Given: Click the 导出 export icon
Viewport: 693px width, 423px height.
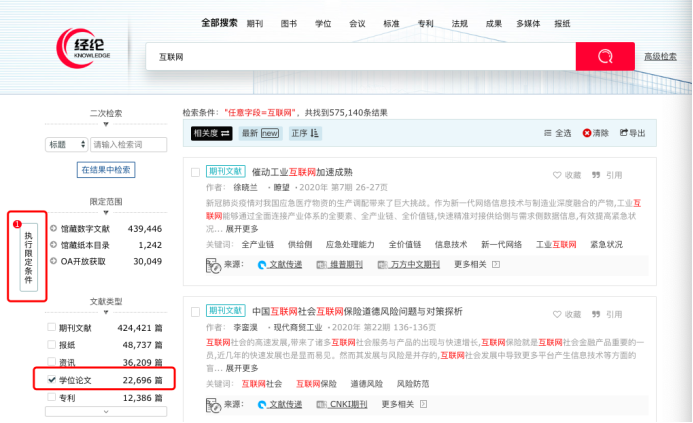Looking at the screenshot, I should [x=625, y=133].
